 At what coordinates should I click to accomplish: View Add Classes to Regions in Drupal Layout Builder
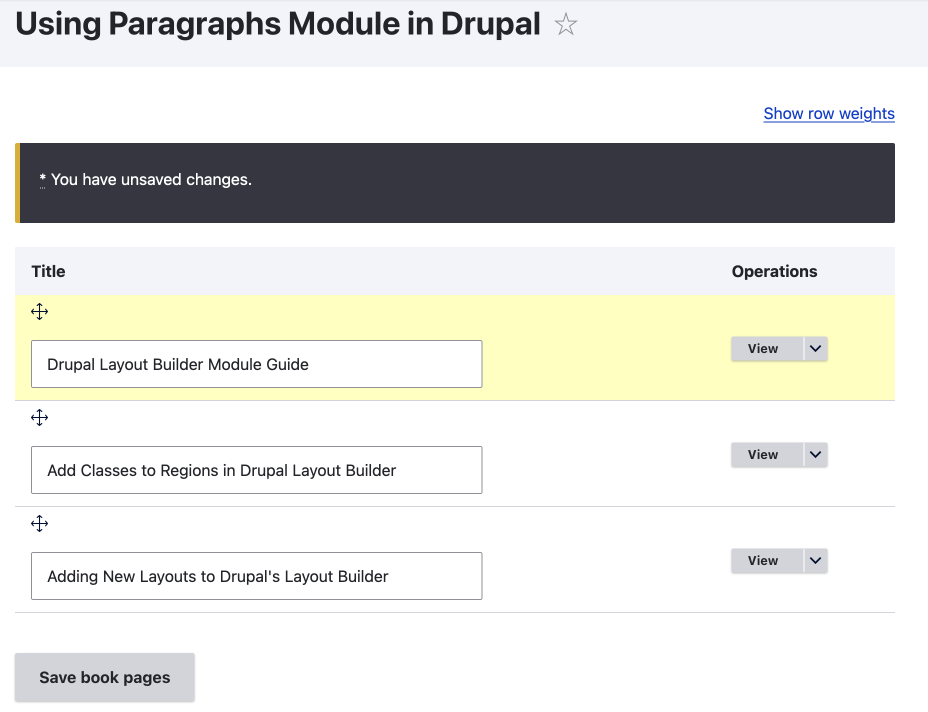tap(767, 455)
